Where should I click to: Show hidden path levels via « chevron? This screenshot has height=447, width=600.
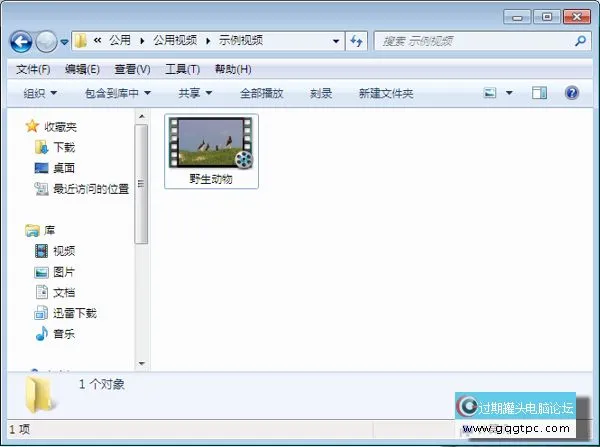coord(98,40)
